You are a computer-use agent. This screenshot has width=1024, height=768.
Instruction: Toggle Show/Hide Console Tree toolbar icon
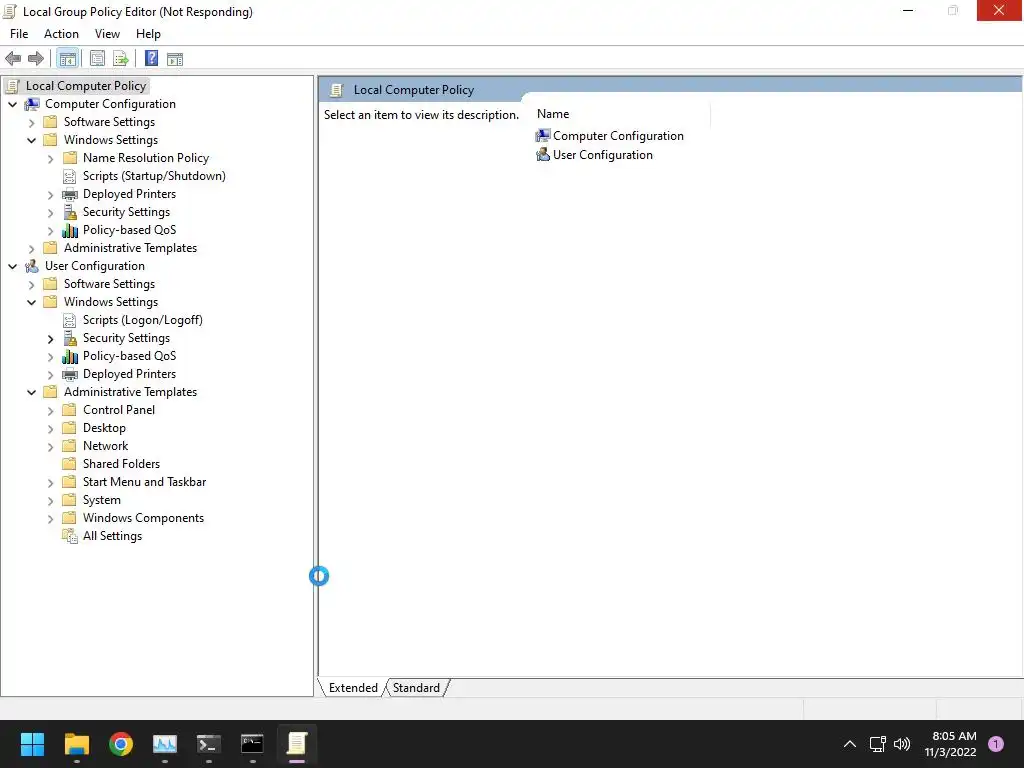(68, 59)
